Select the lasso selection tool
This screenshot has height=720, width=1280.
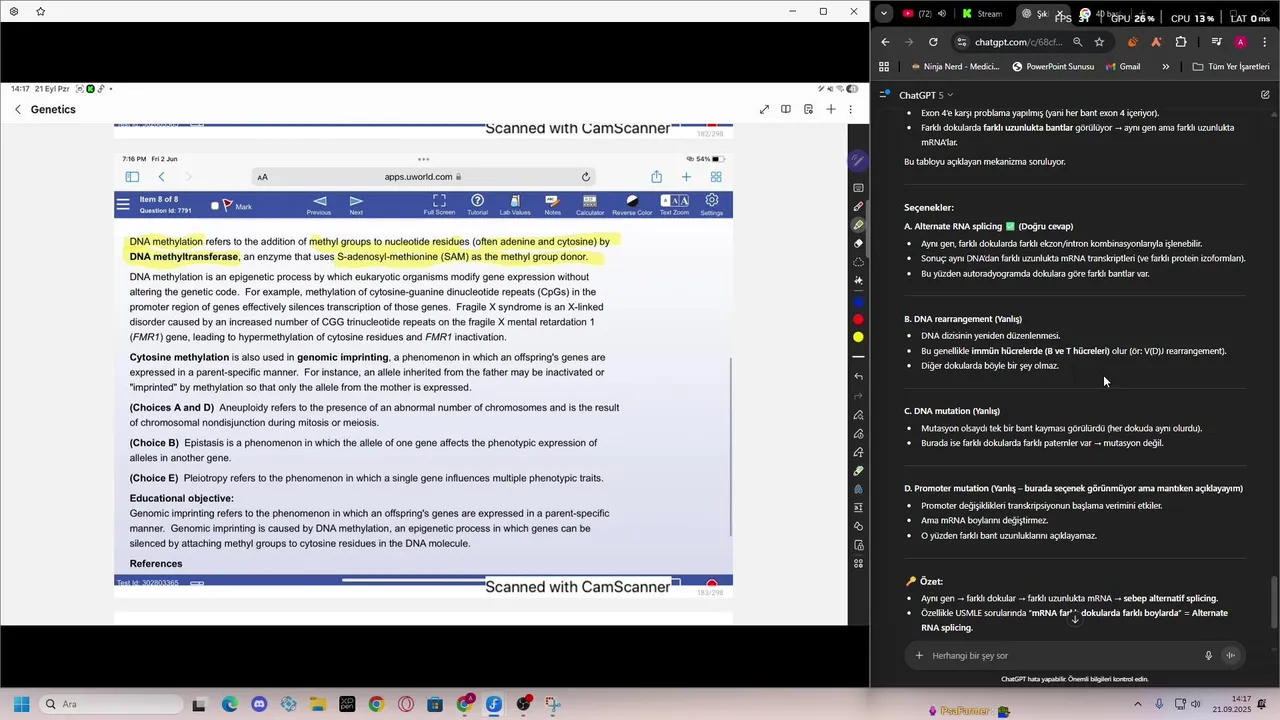(x=858, y=262)
